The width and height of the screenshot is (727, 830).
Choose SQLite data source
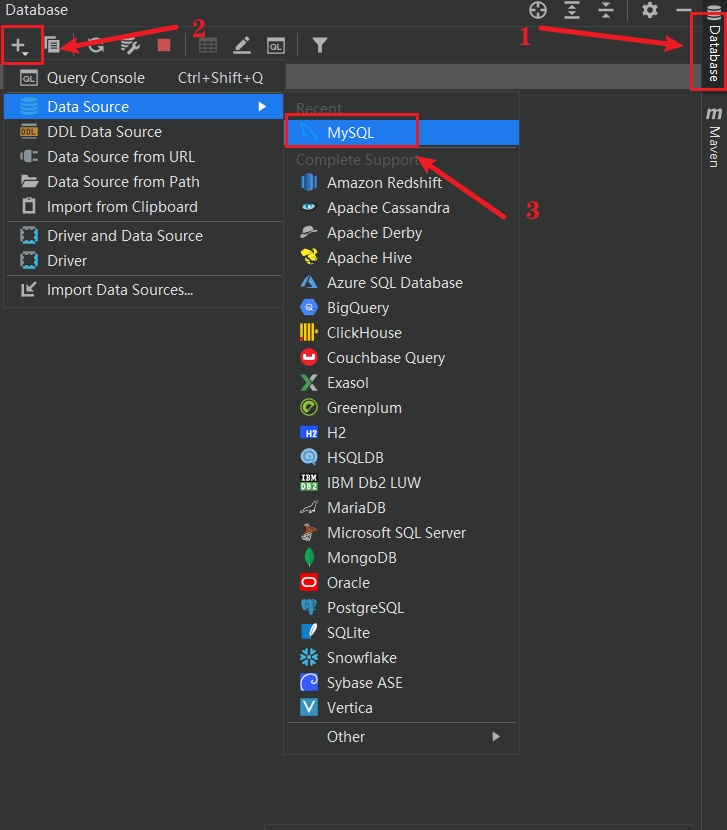402,633
